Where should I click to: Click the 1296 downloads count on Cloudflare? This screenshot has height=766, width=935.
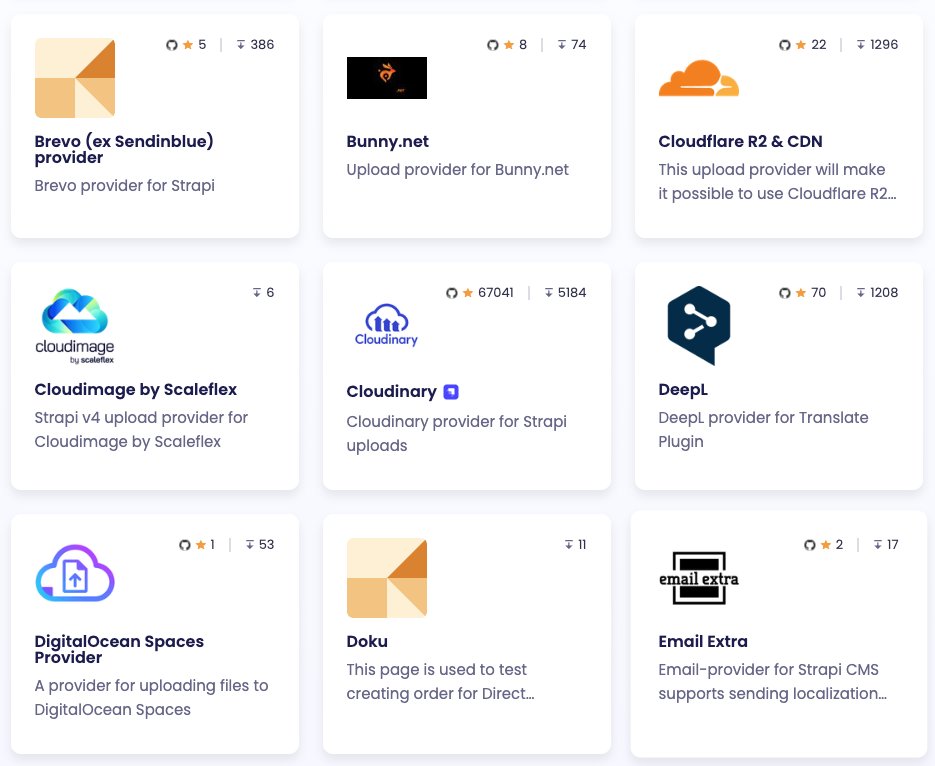884,45
